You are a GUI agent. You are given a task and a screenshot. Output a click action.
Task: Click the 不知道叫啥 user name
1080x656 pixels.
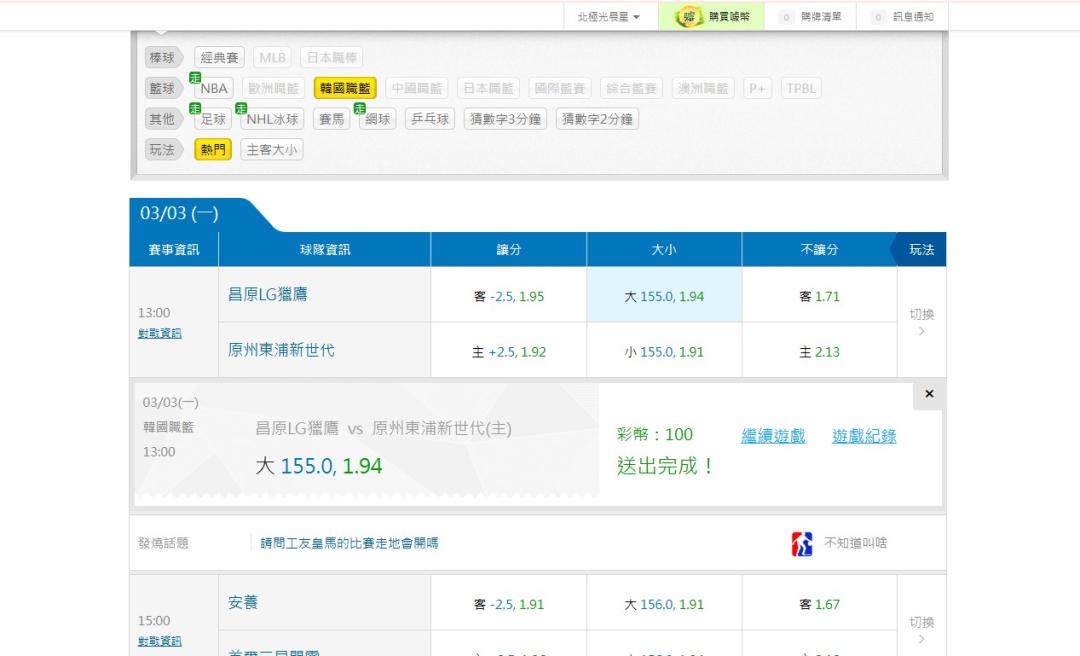tap(855, 544)
